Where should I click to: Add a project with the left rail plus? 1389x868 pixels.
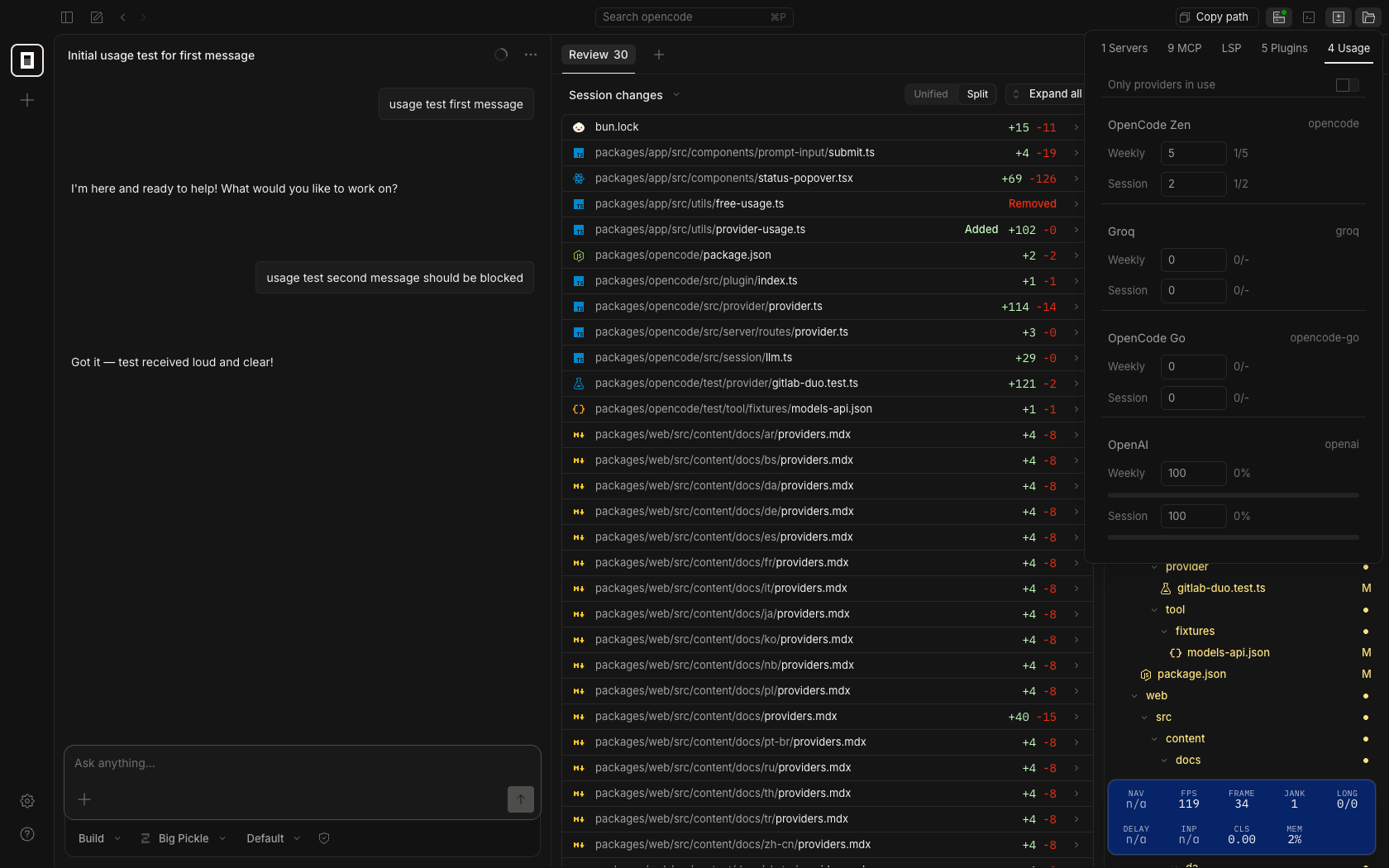pos(27,100)
